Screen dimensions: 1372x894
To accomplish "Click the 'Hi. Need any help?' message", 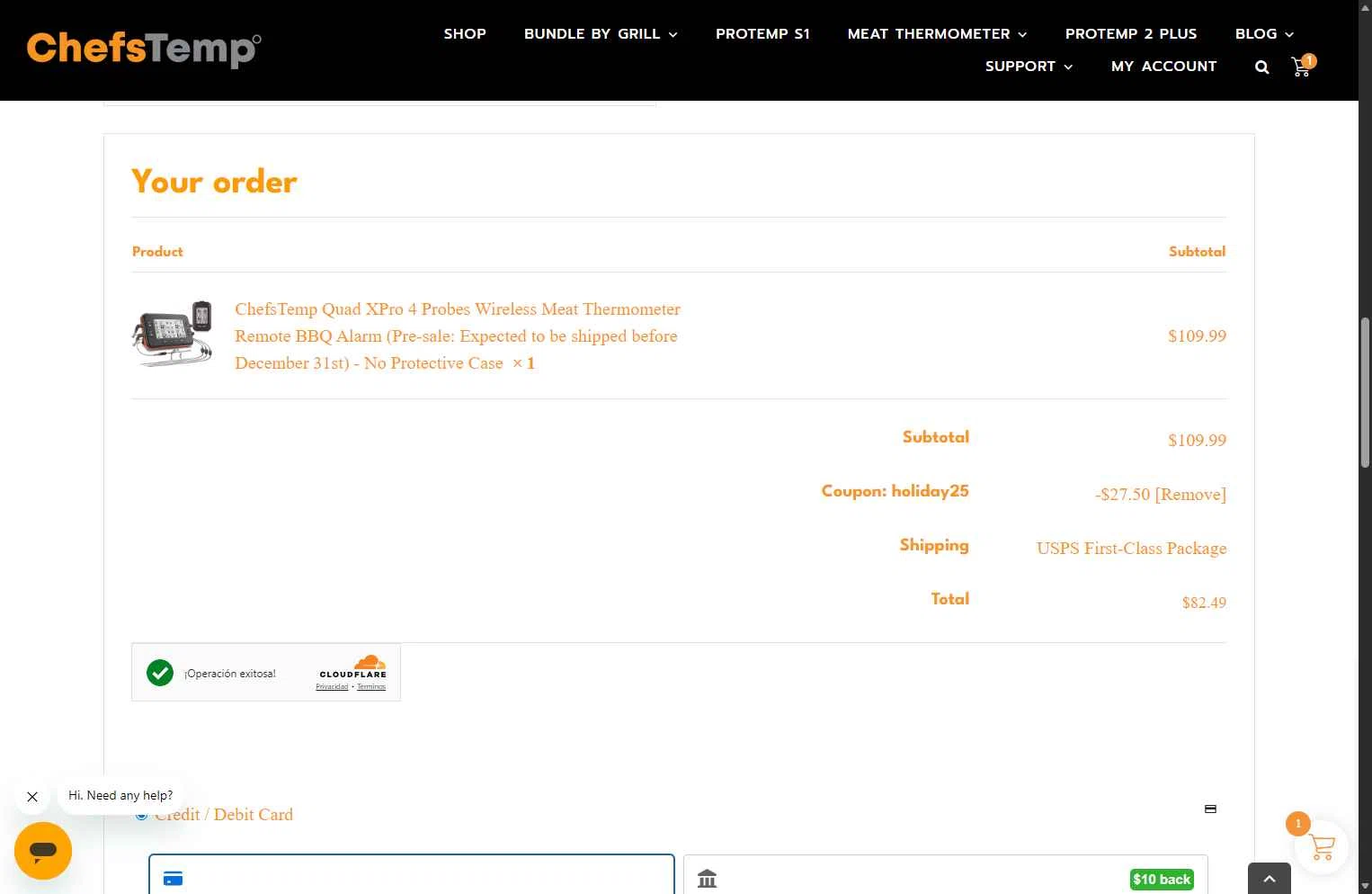I will 120,796.
